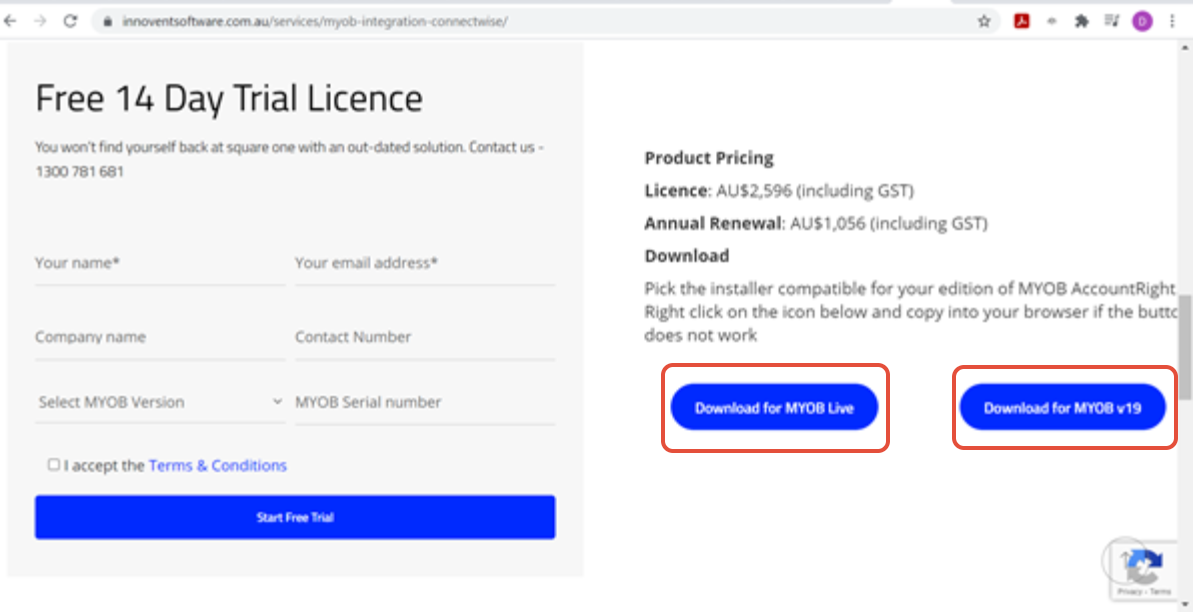Click the Your email address field
The width and height of the screenshot is (1193, 612).
point(425,263)
